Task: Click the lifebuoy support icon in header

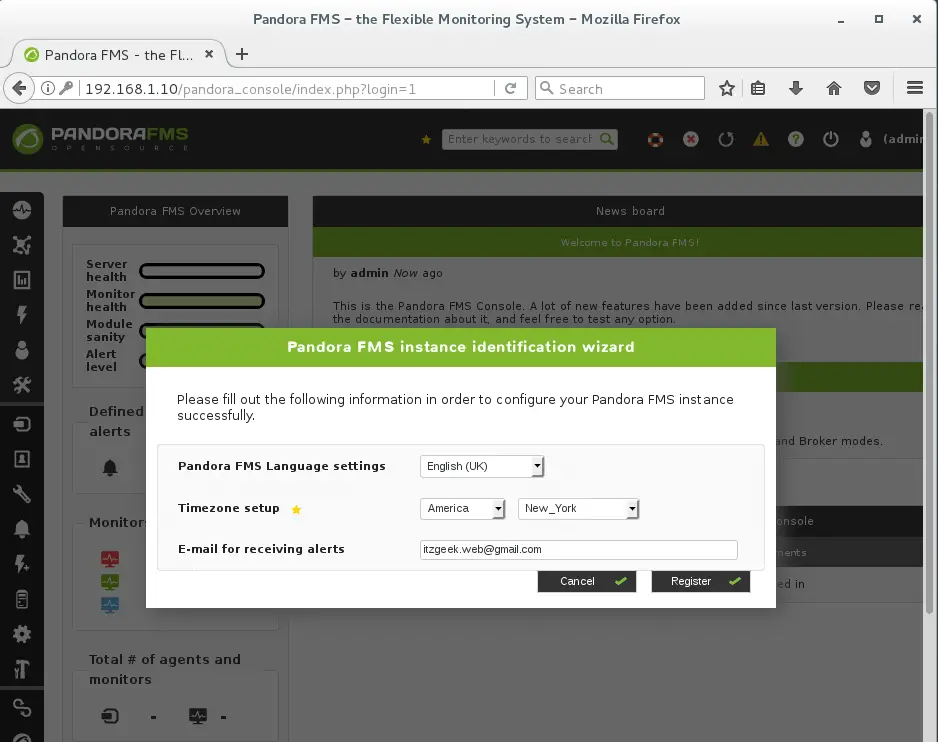Action: (x=655, y=139)
